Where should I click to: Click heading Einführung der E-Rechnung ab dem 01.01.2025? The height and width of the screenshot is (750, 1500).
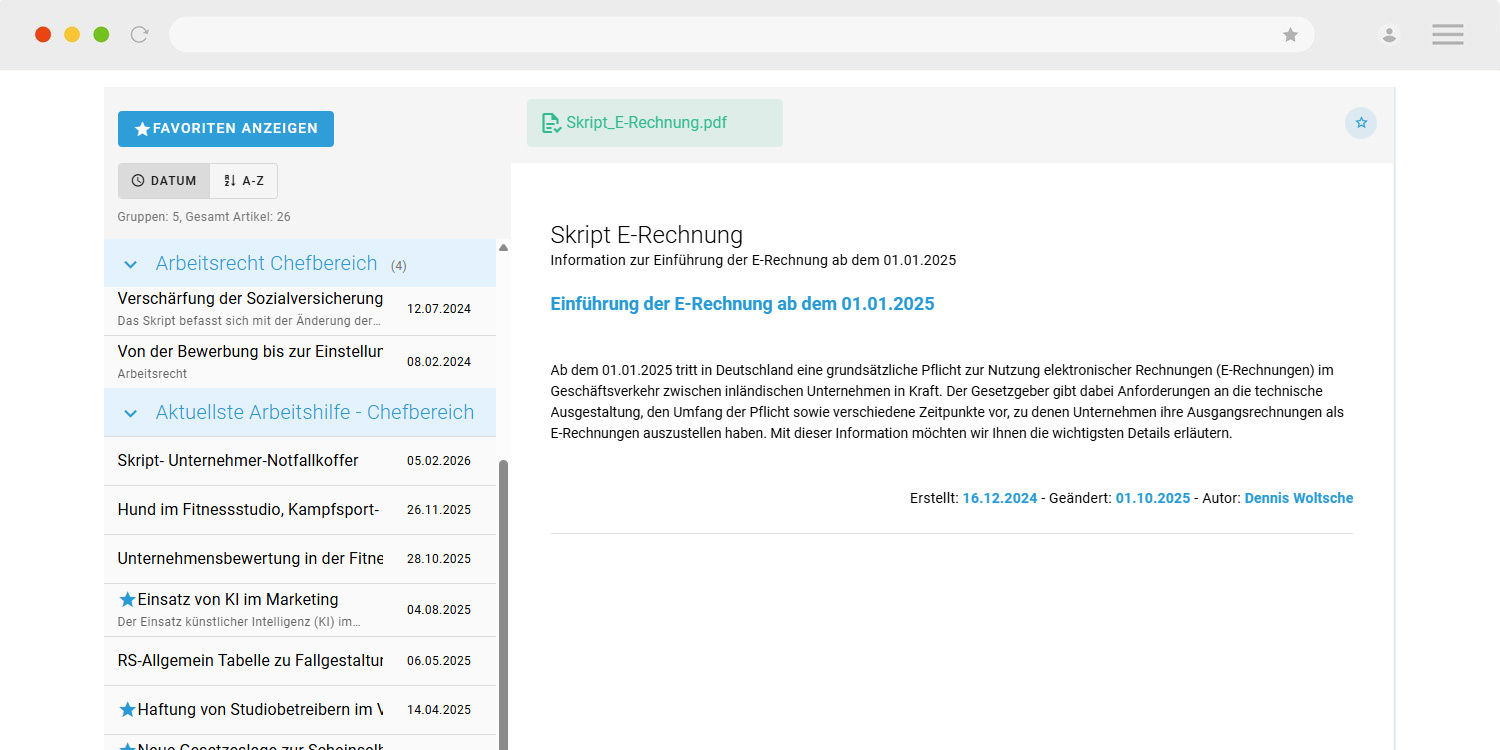[x=742, y=304]
